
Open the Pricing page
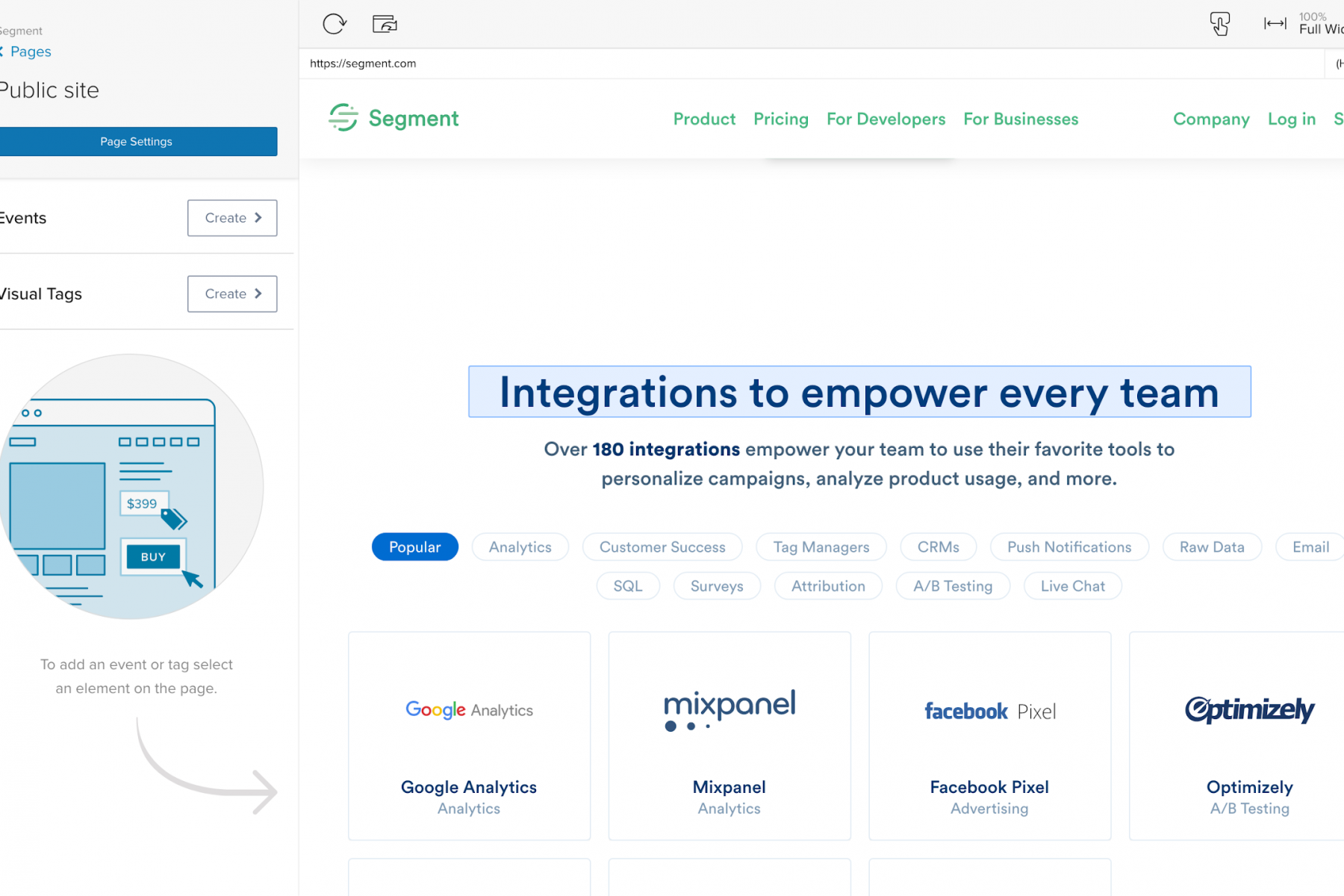(781, 119)
